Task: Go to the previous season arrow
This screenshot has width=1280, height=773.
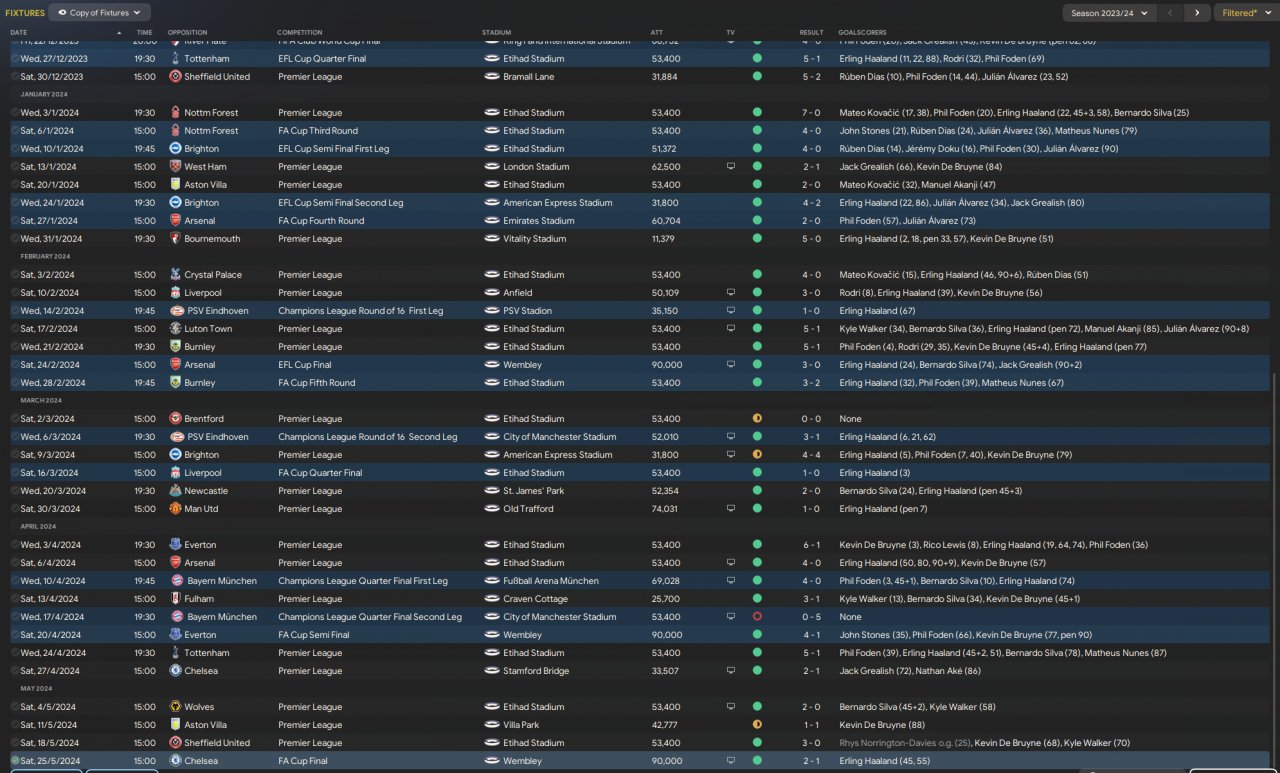Action: (1172, 13)
